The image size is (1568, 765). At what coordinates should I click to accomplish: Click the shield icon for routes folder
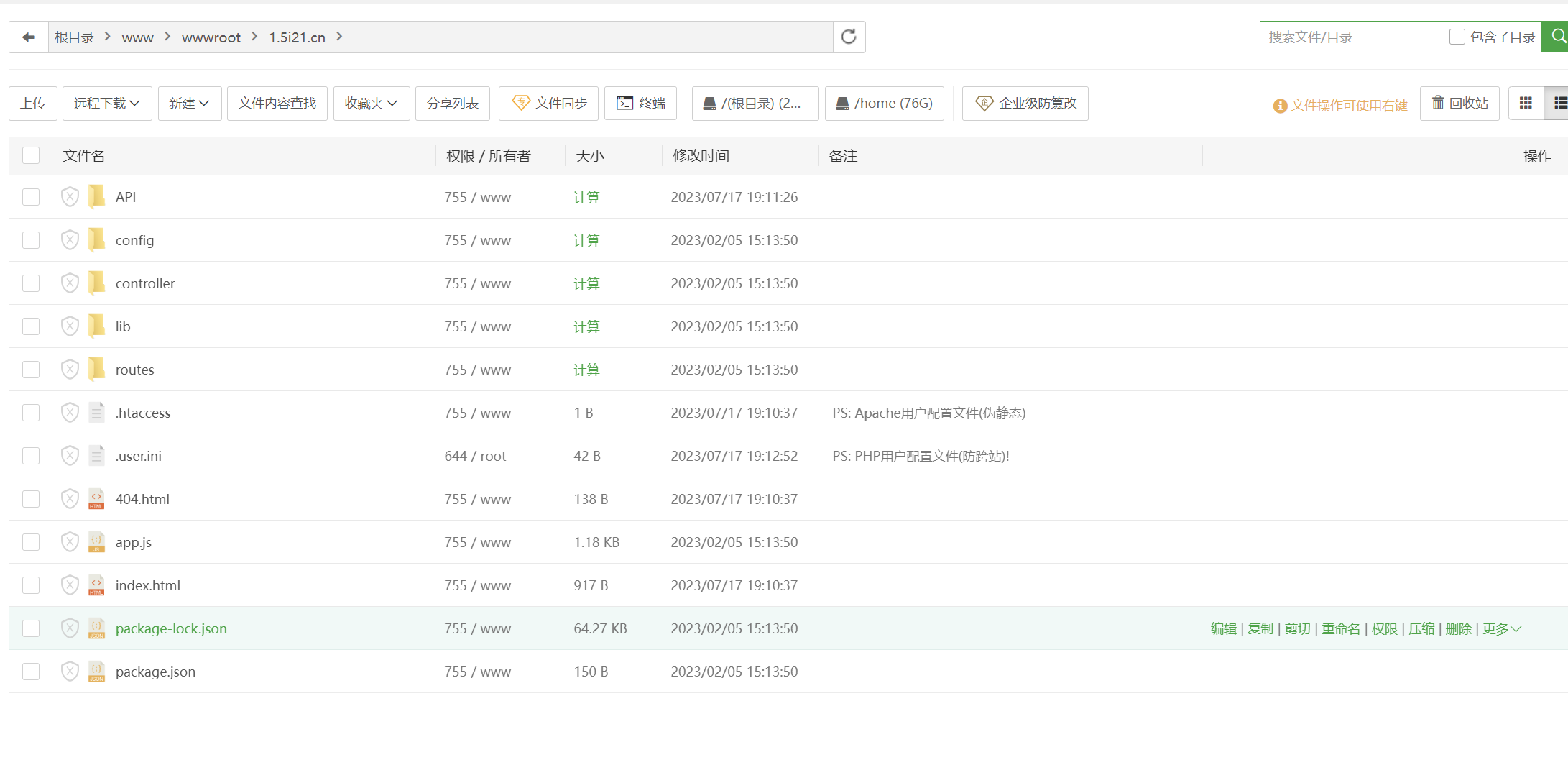point(70,370)
